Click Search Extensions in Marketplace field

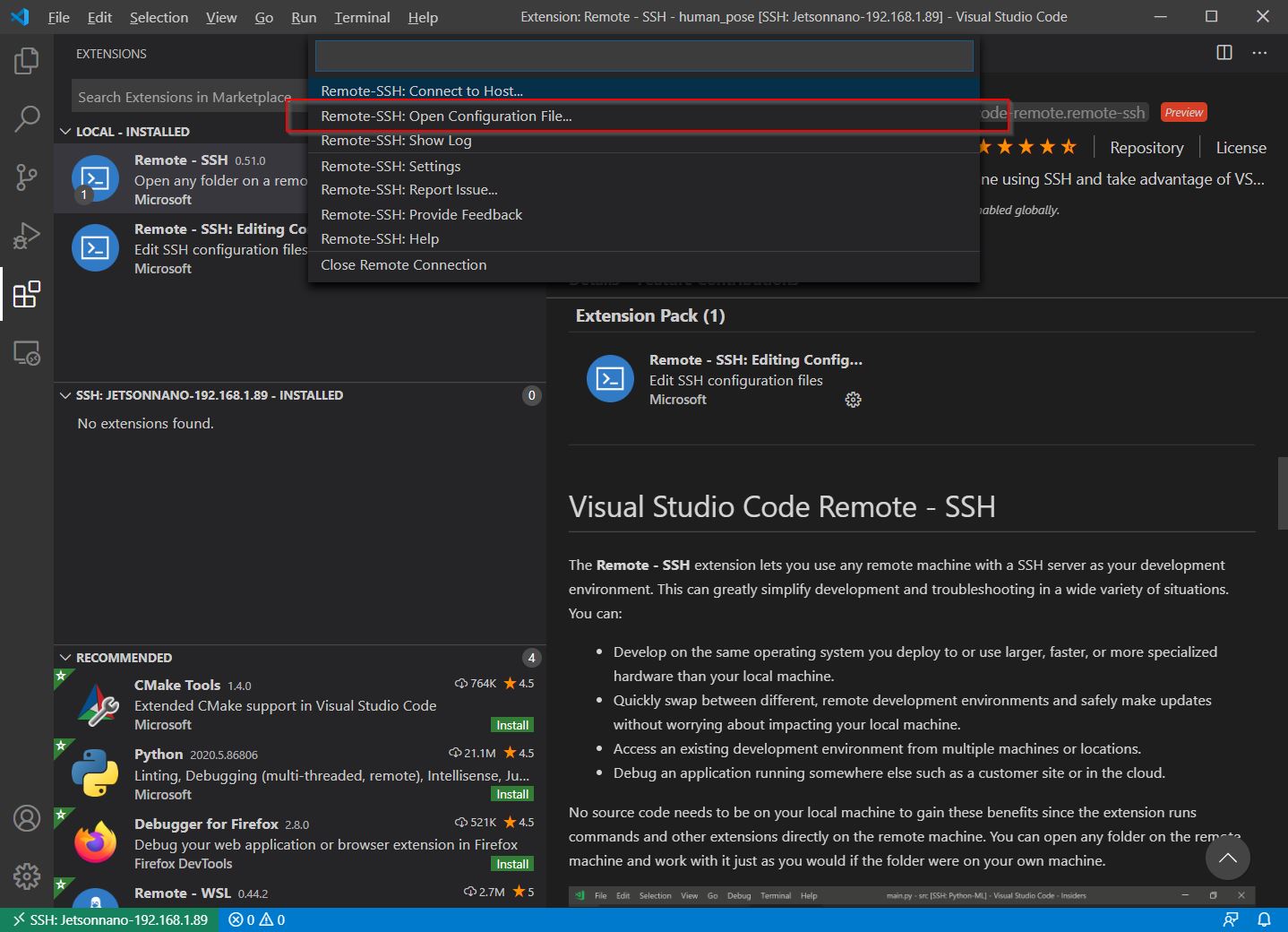click(189, 97)
